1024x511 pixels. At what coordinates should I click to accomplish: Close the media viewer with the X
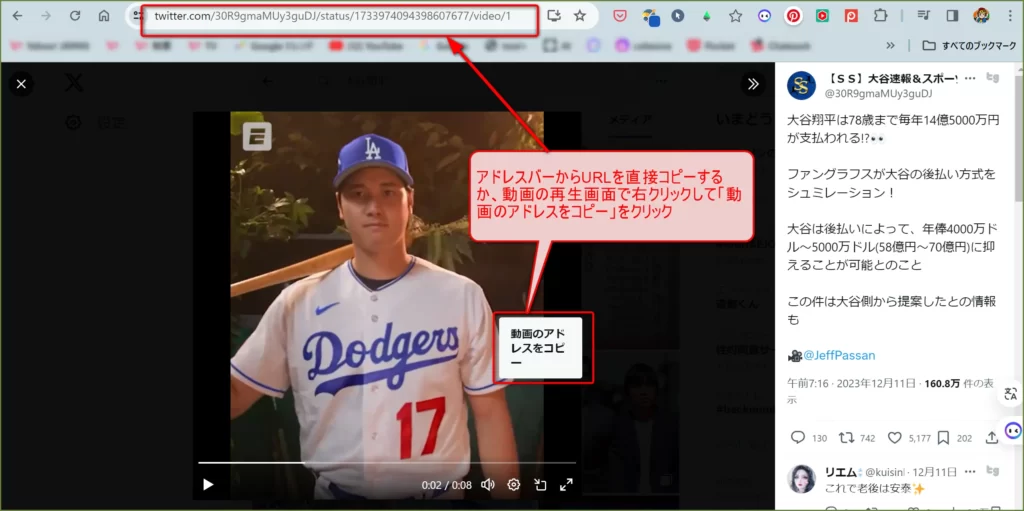(x=21, y=84)
